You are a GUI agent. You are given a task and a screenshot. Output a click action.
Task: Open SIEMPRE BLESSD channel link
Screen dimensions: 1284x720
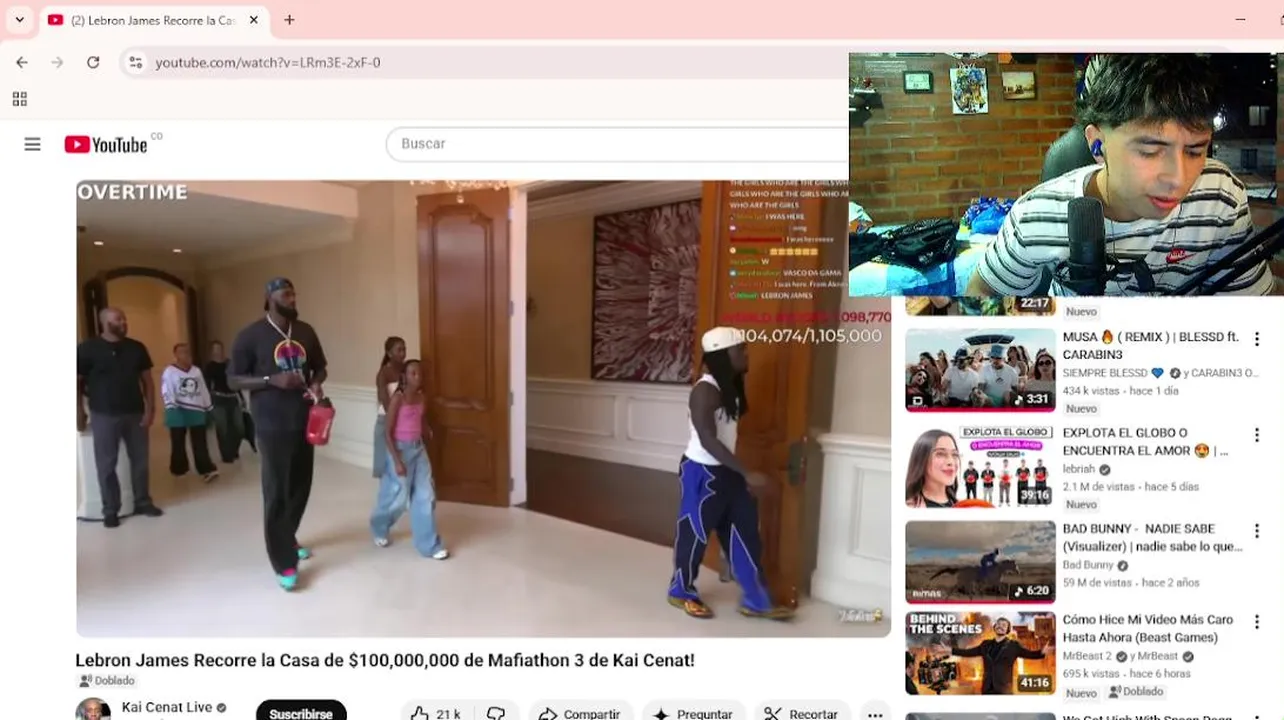point(1114,373)
